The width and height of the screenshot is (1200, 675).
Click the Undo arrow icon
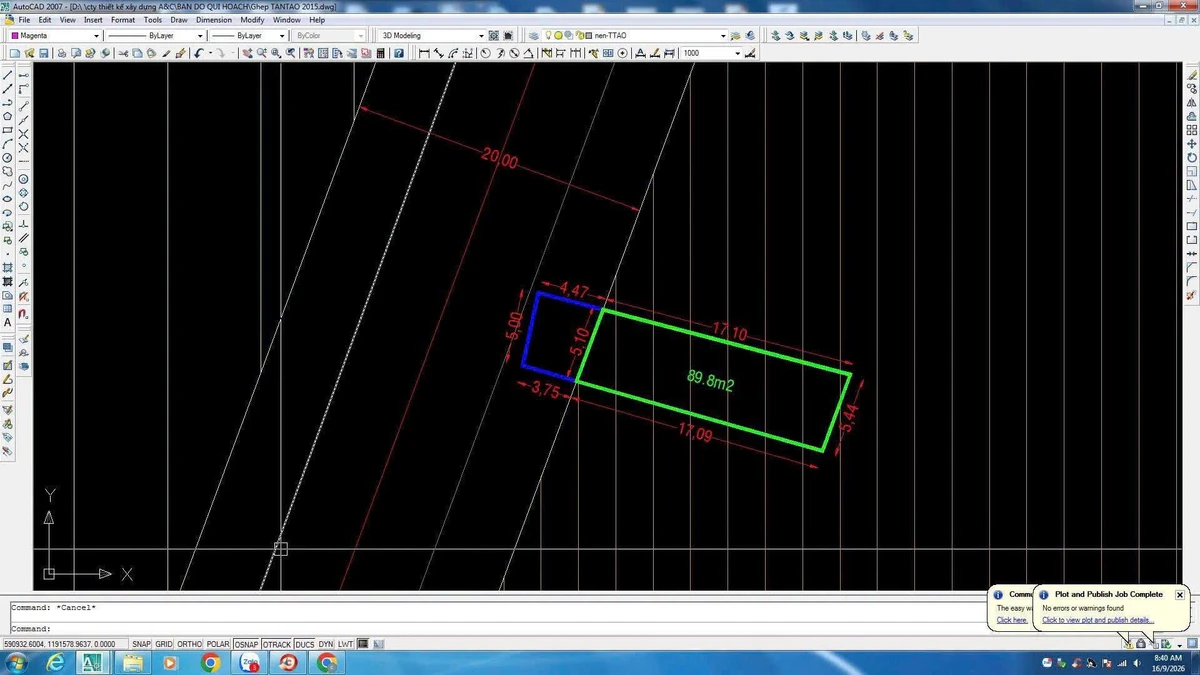[x=199, y=53]
